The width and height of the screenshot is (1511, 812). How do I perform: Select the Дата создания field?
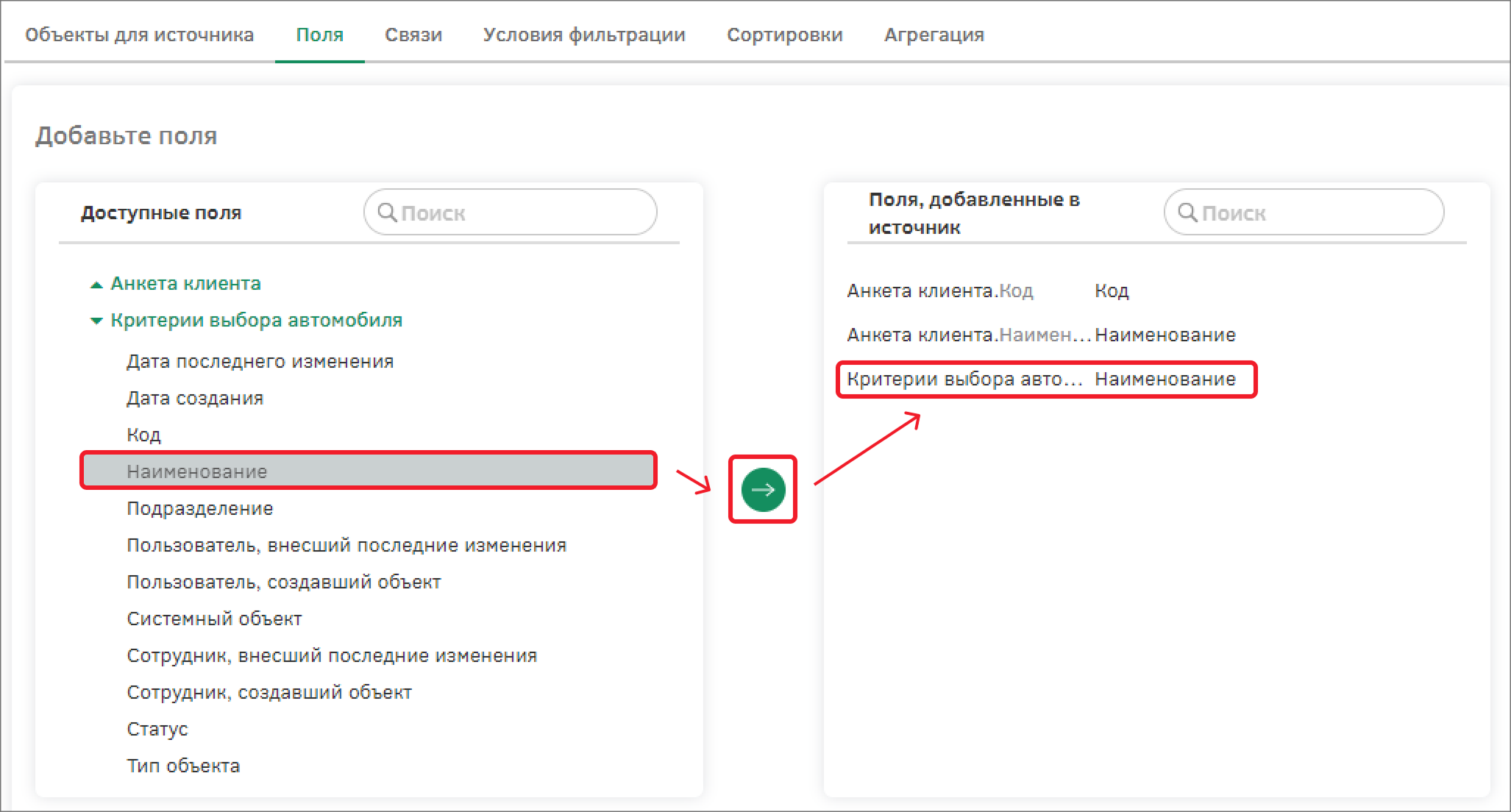pyautogui.click(x=195, y=398)
